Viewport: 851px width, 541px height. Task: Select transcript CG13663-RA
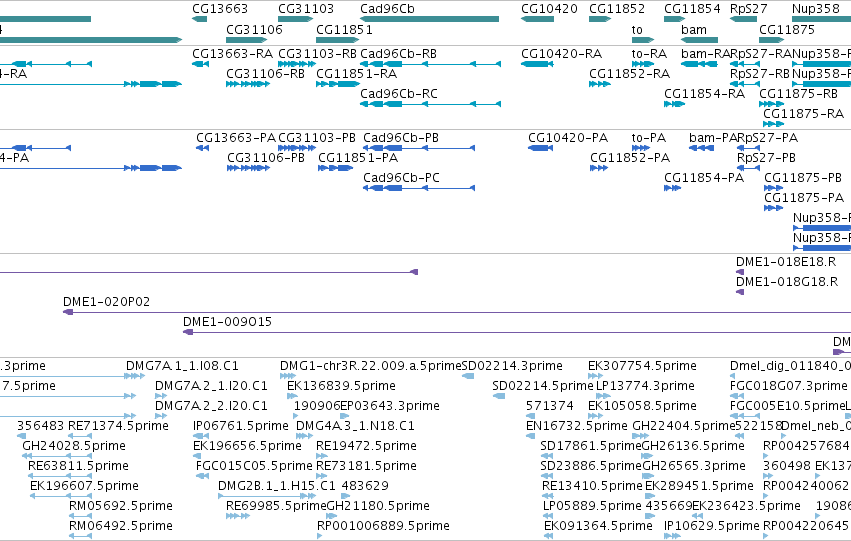pos(232,54)
